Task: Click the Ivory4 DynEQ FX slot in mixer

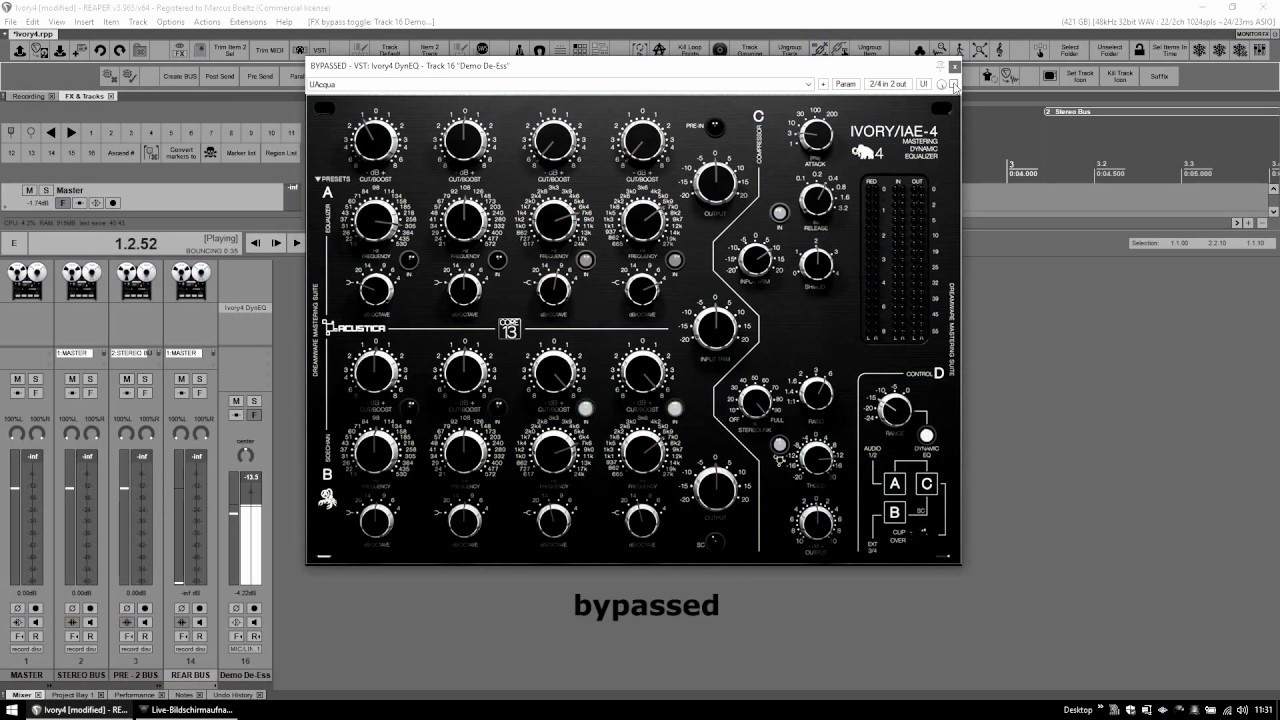Action: click(x=245, y=308)
